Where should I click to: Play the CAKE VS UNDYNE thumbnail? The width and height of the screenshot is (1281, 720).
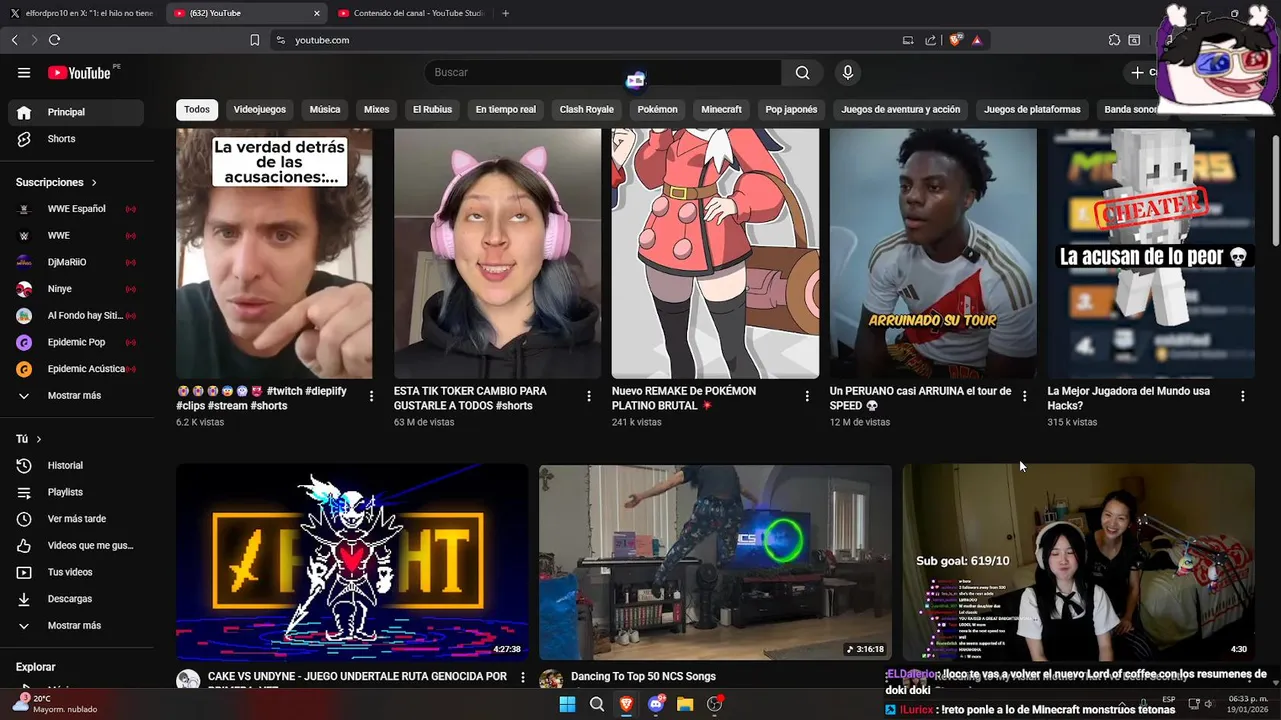coord(352,562)
